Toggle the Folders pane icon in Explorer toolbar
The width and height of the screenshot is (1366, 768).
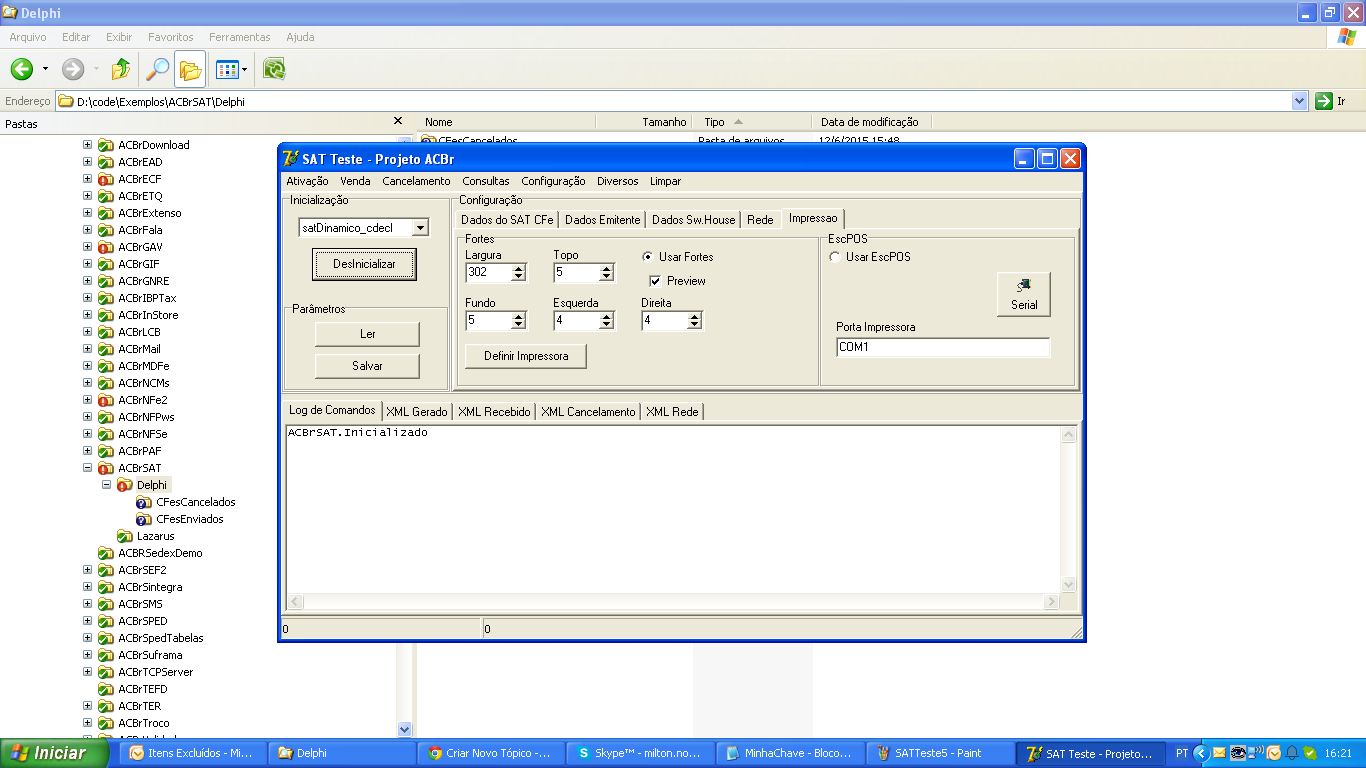tap(190, 70)
